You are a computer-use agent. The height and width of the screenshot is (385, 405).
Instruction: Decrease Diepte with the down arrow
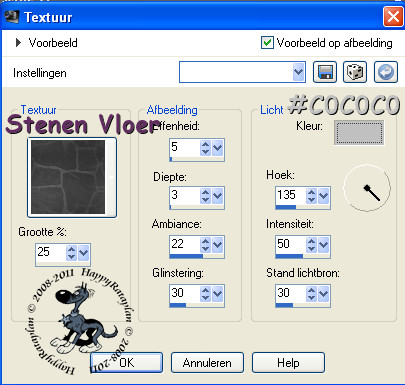pos(205,200)
